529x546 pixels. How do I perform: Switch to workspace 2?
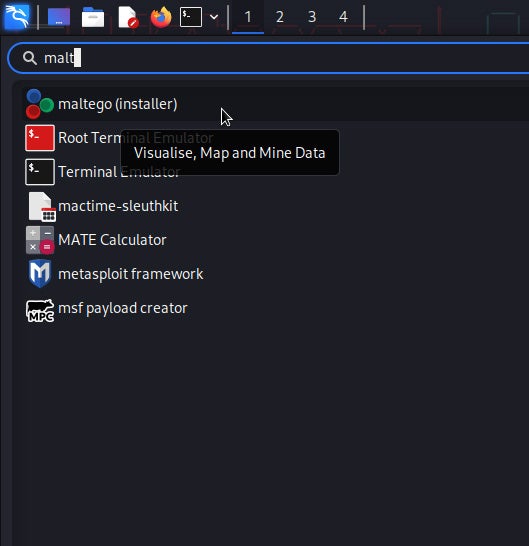pyautogui.click(x=280, y=17)
